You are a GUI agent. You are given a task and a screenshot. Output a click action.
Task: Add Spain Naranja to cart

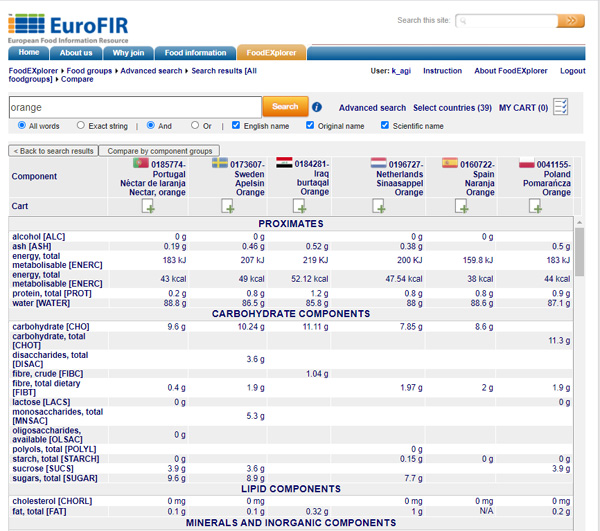(x=461, y=206)
